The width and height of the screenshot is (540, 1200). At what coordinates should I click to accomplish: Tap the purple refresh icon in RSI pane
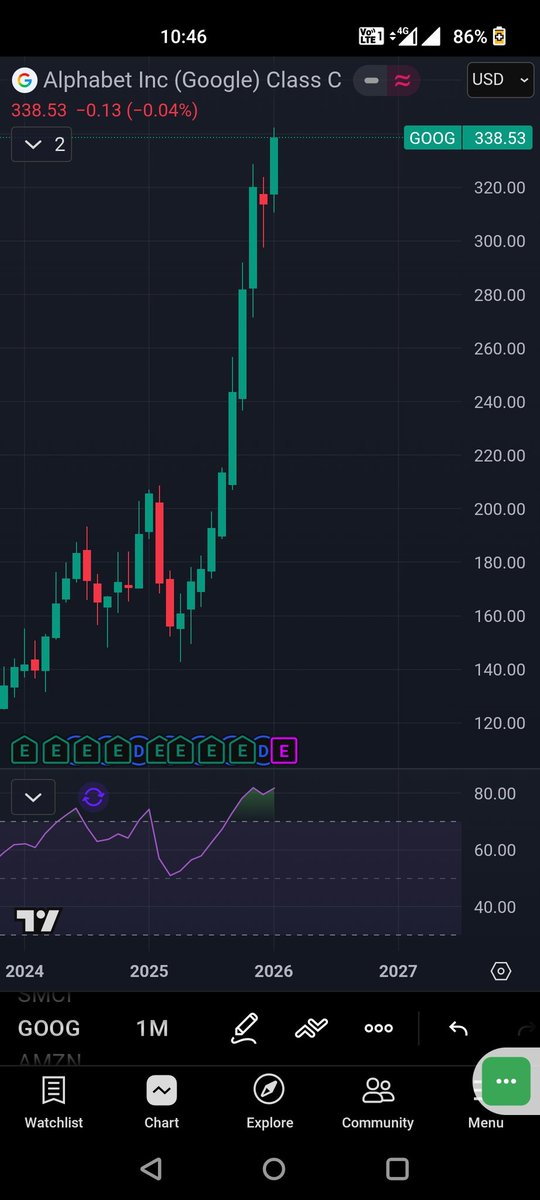93,797
